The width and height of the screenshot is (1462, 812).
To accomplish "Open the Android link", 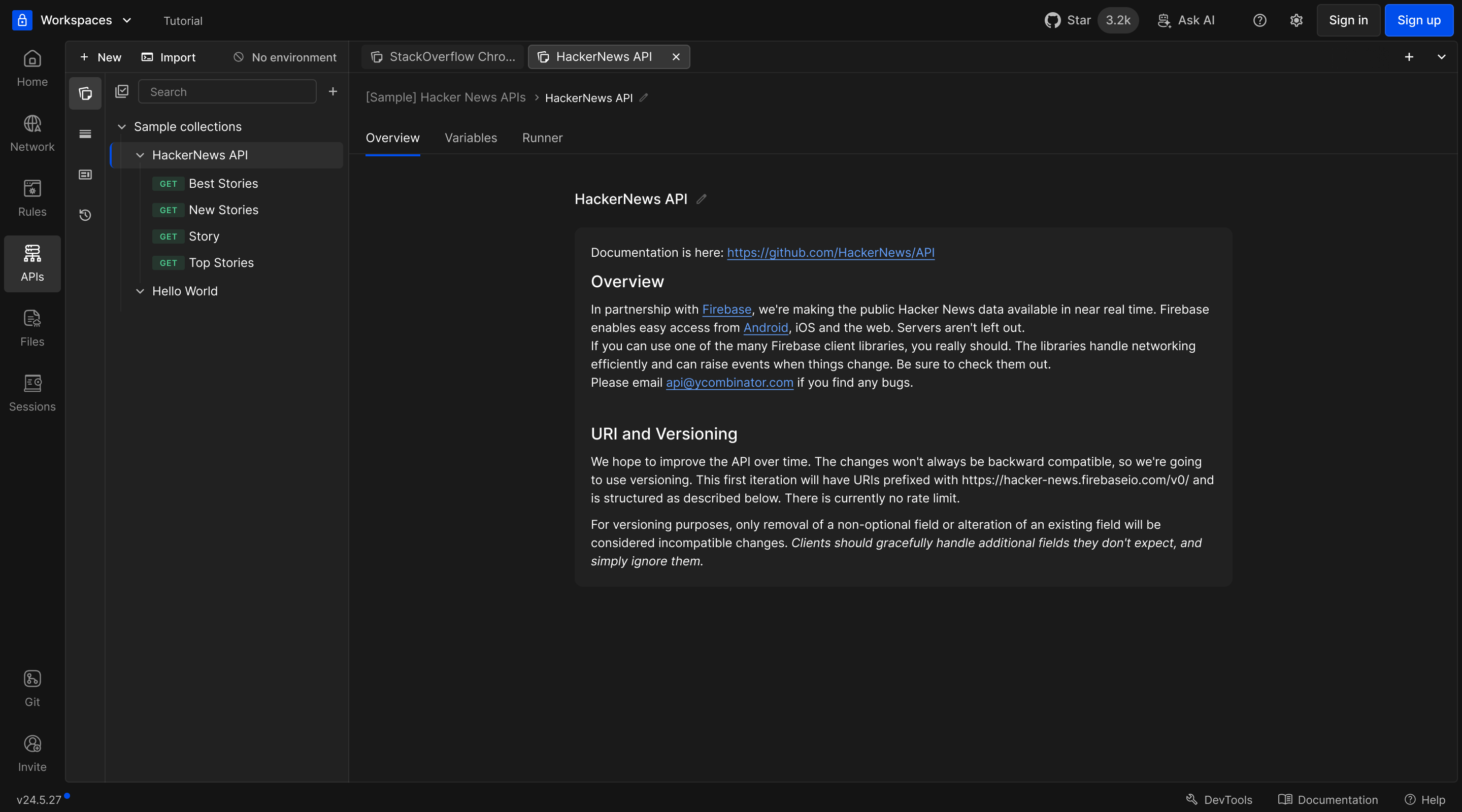I will pos(766,327).
